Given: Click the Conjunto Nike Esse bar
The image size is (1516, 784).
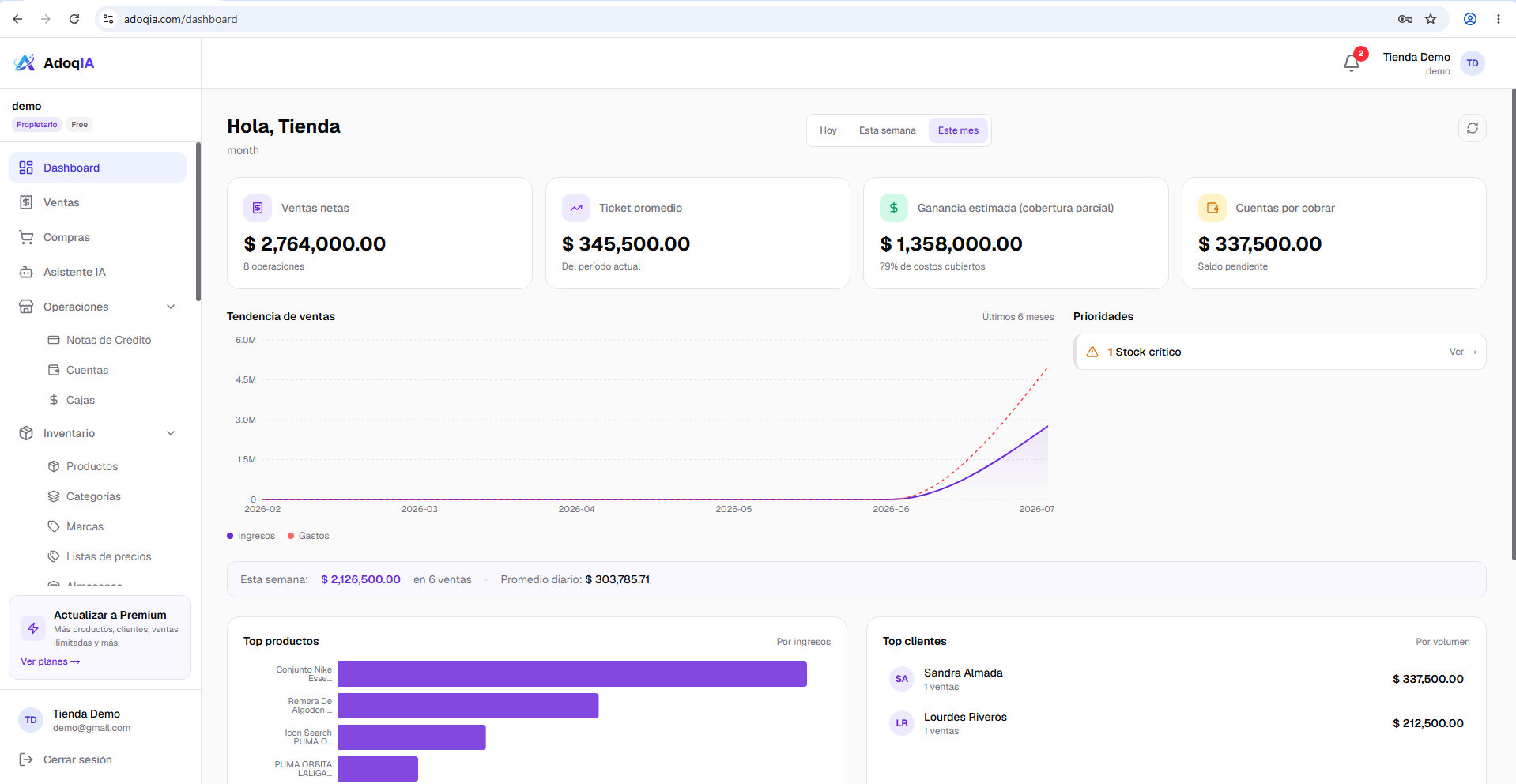Looking at the screenshot, I should 572,674.
